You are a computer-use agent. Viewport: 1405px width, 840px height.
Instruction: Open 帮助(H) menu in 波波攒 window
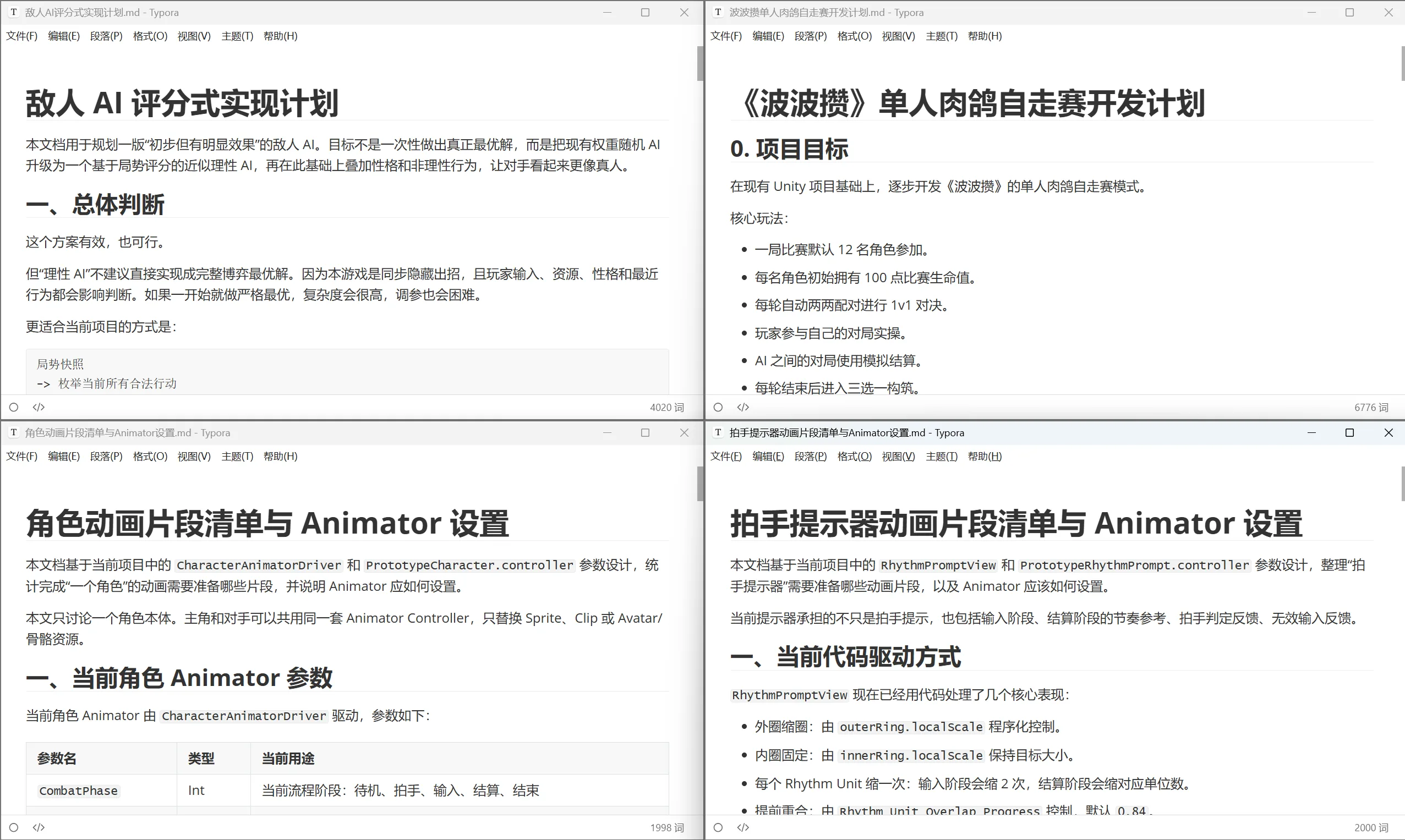point(985,36)
